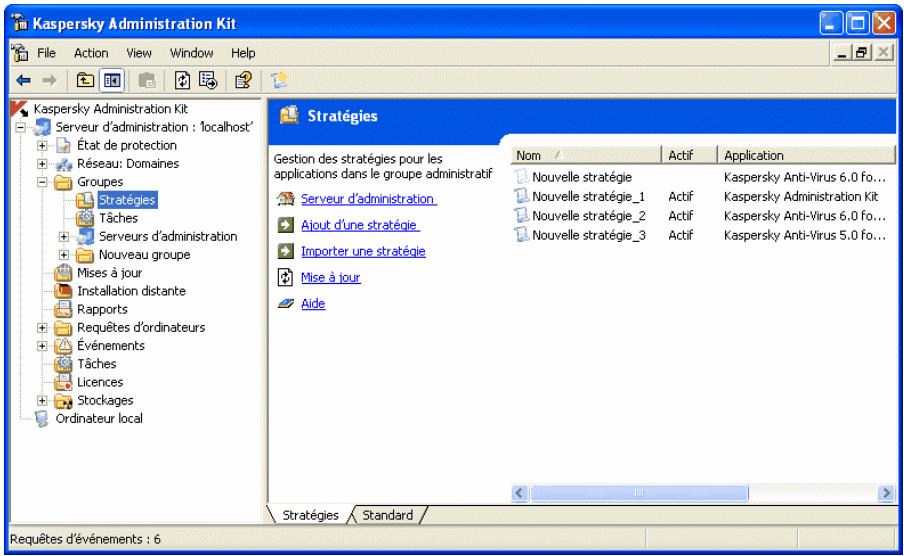Open the Aide link

313,303
